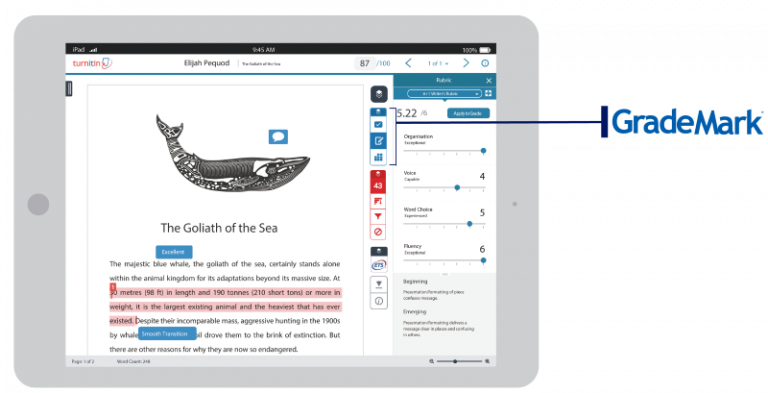Expand the rubric panel to full view
Image resolution: width=768 pixels, height=393 pixels.
point(488,94)
